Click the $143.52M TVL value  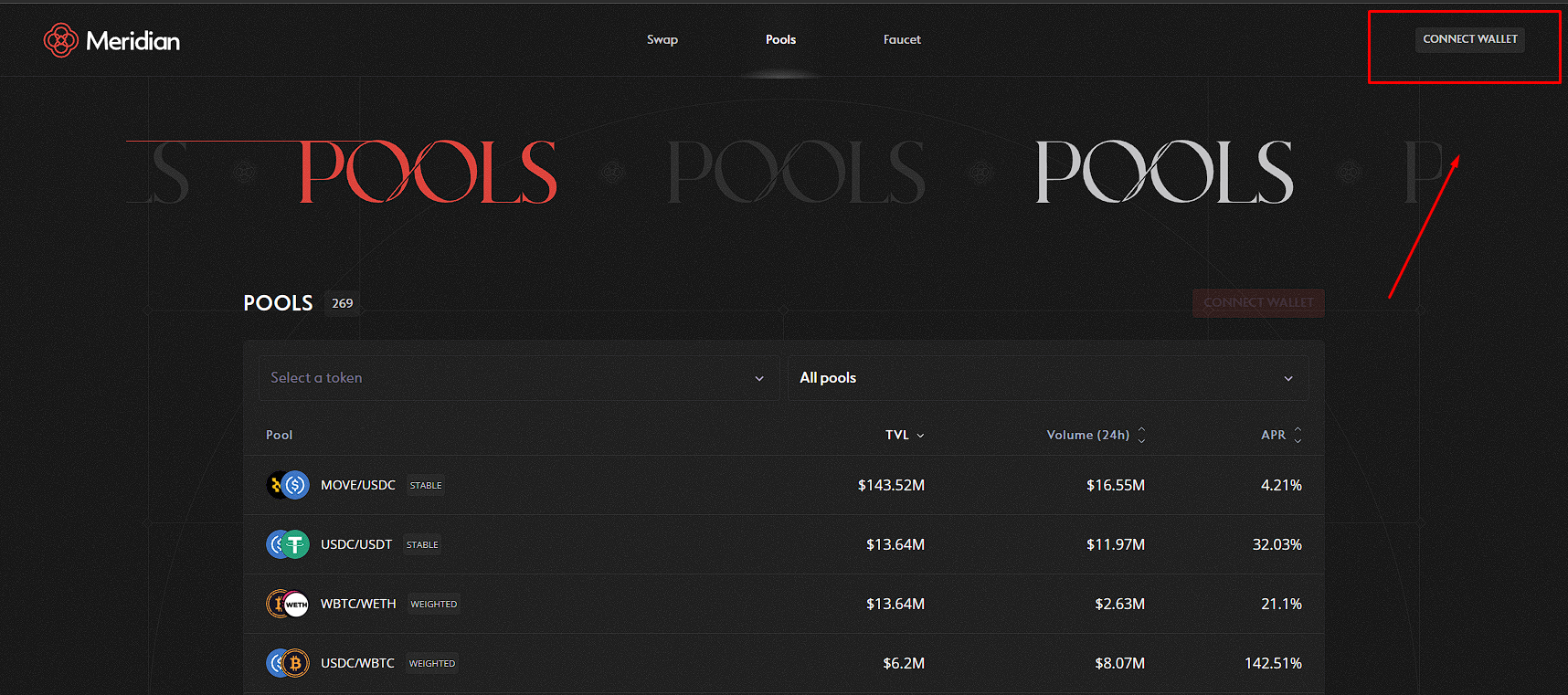891,485
